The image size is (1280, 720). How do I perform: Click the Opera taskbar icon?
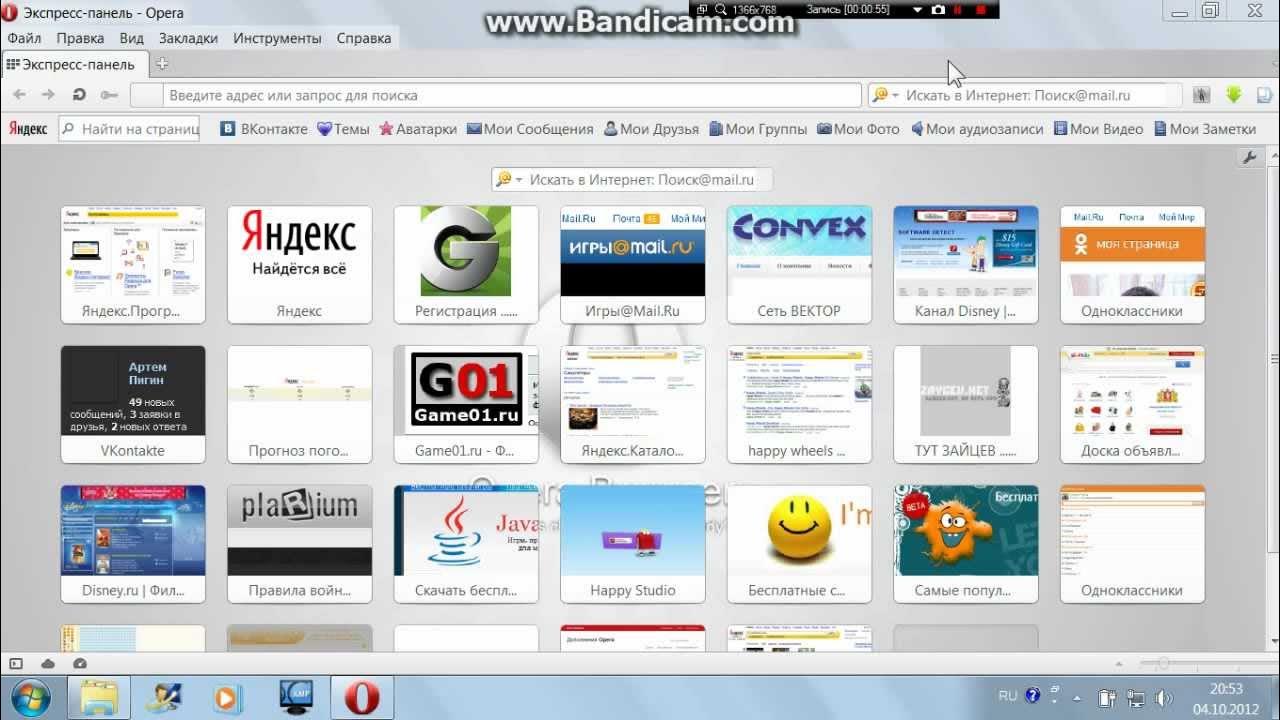(362, 697)
